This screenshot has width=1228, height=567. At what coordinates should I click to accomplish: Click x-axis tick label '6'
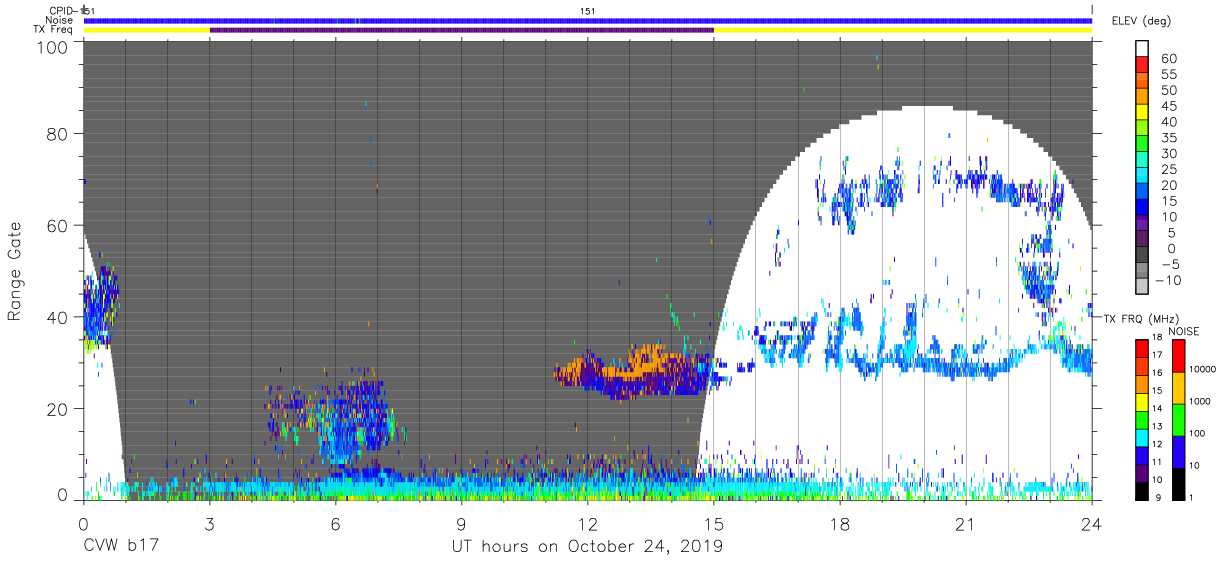click(x=336, y=524)
